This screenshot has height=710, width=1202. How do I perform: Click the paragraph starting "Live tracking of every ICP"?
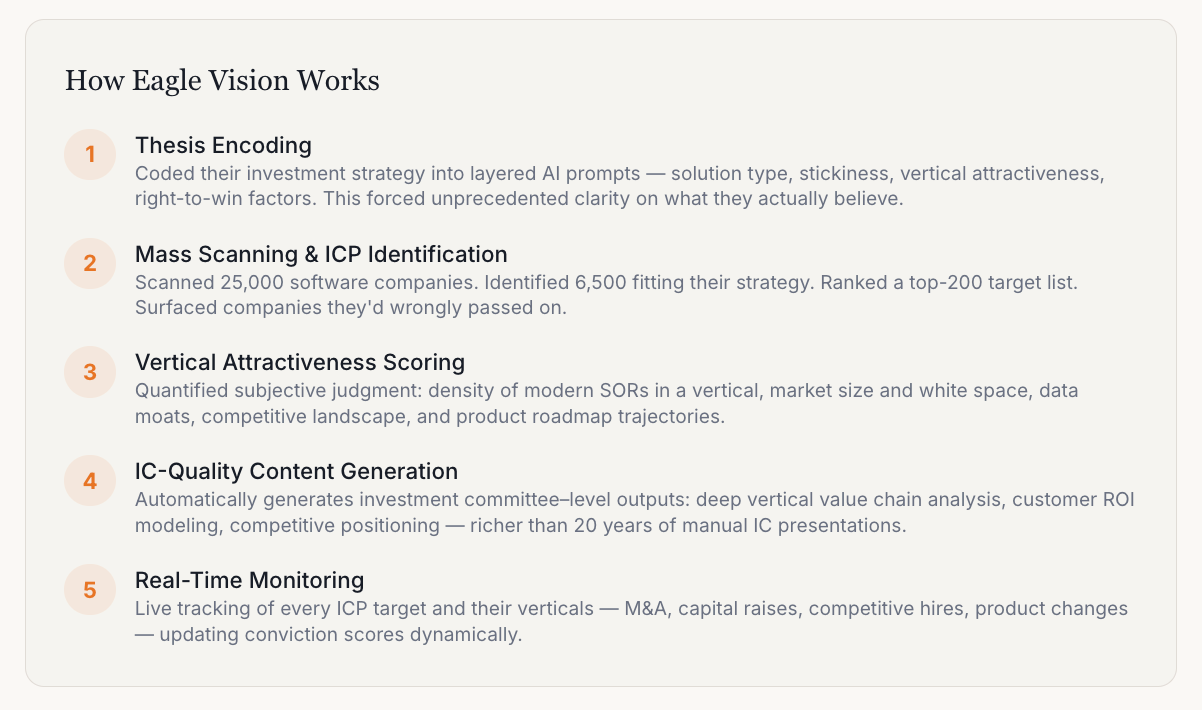click(x=631, y=621)
